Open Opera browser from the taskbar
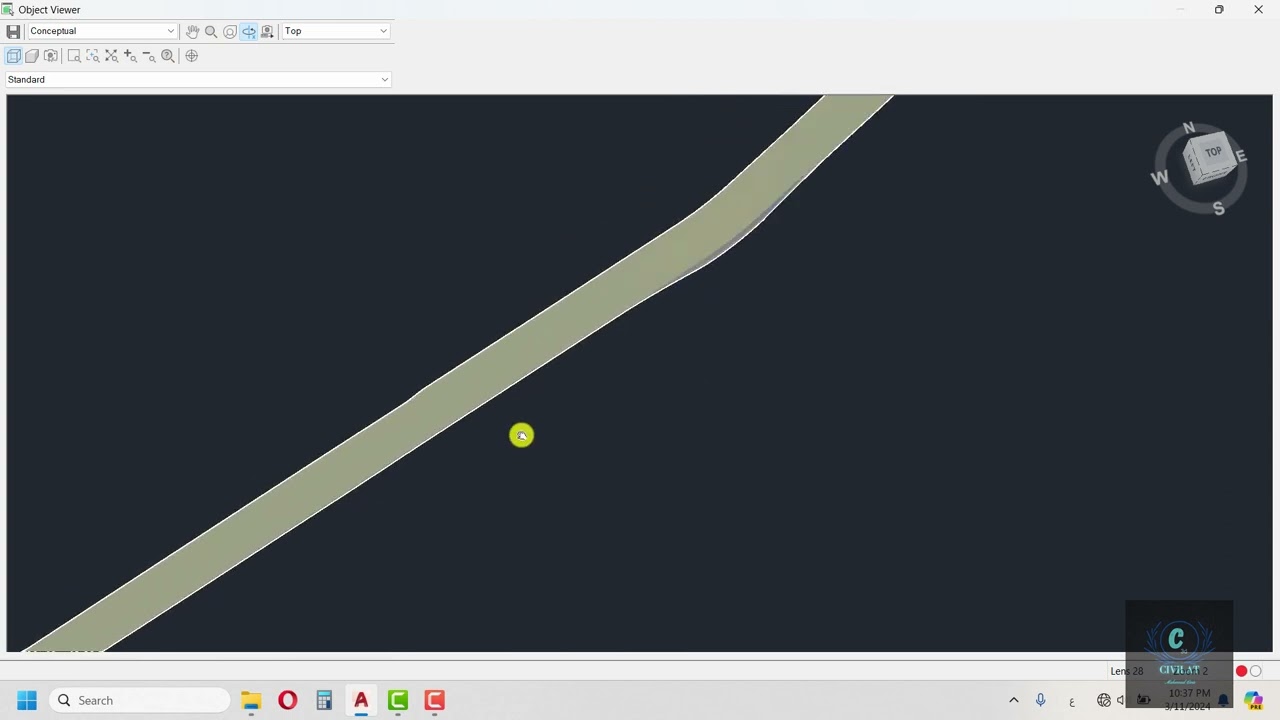Image resolution: width=1280 pixels, height=720 pixels. [288, 700]
